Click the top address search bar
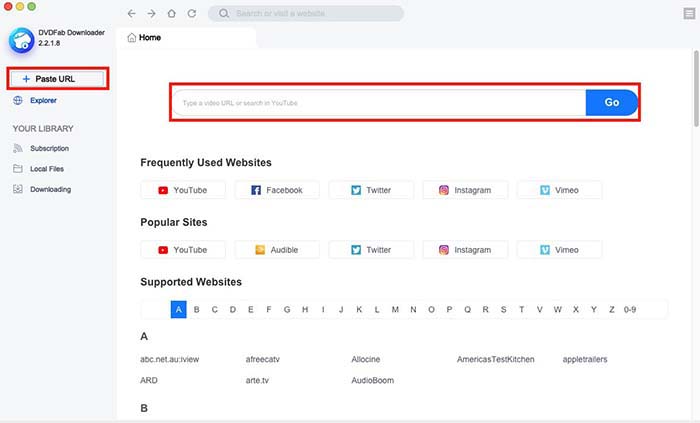The image size is (700, 423). coord(306,14)
